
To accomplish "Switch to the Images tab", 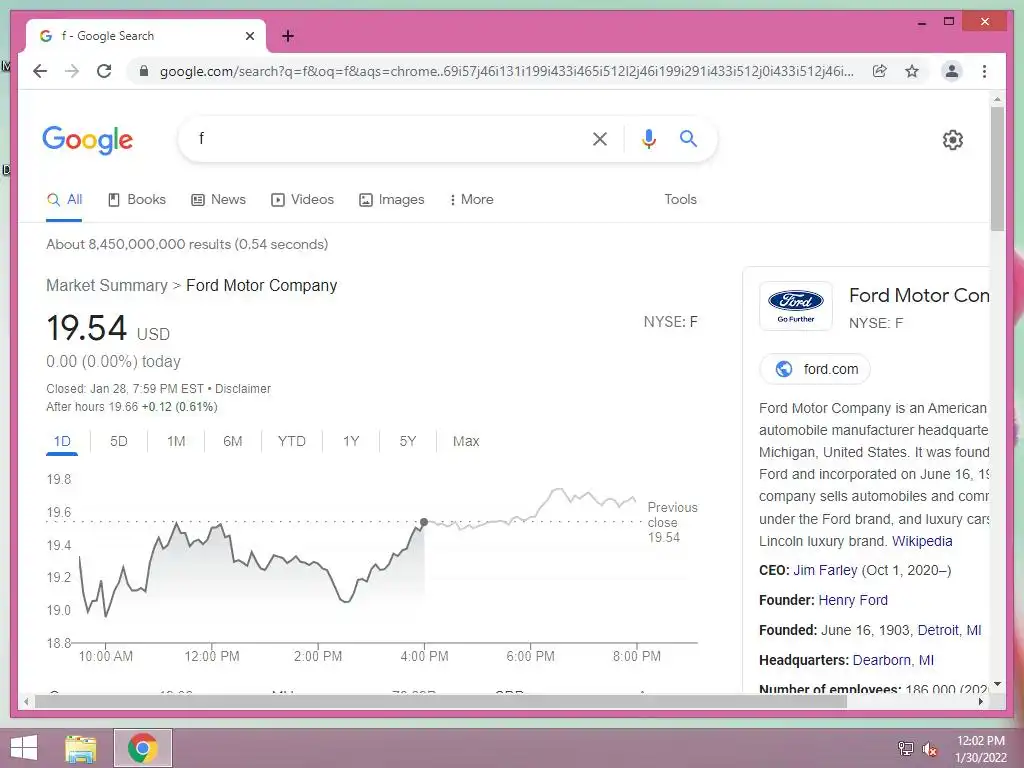I will click(x=391, y=200).
